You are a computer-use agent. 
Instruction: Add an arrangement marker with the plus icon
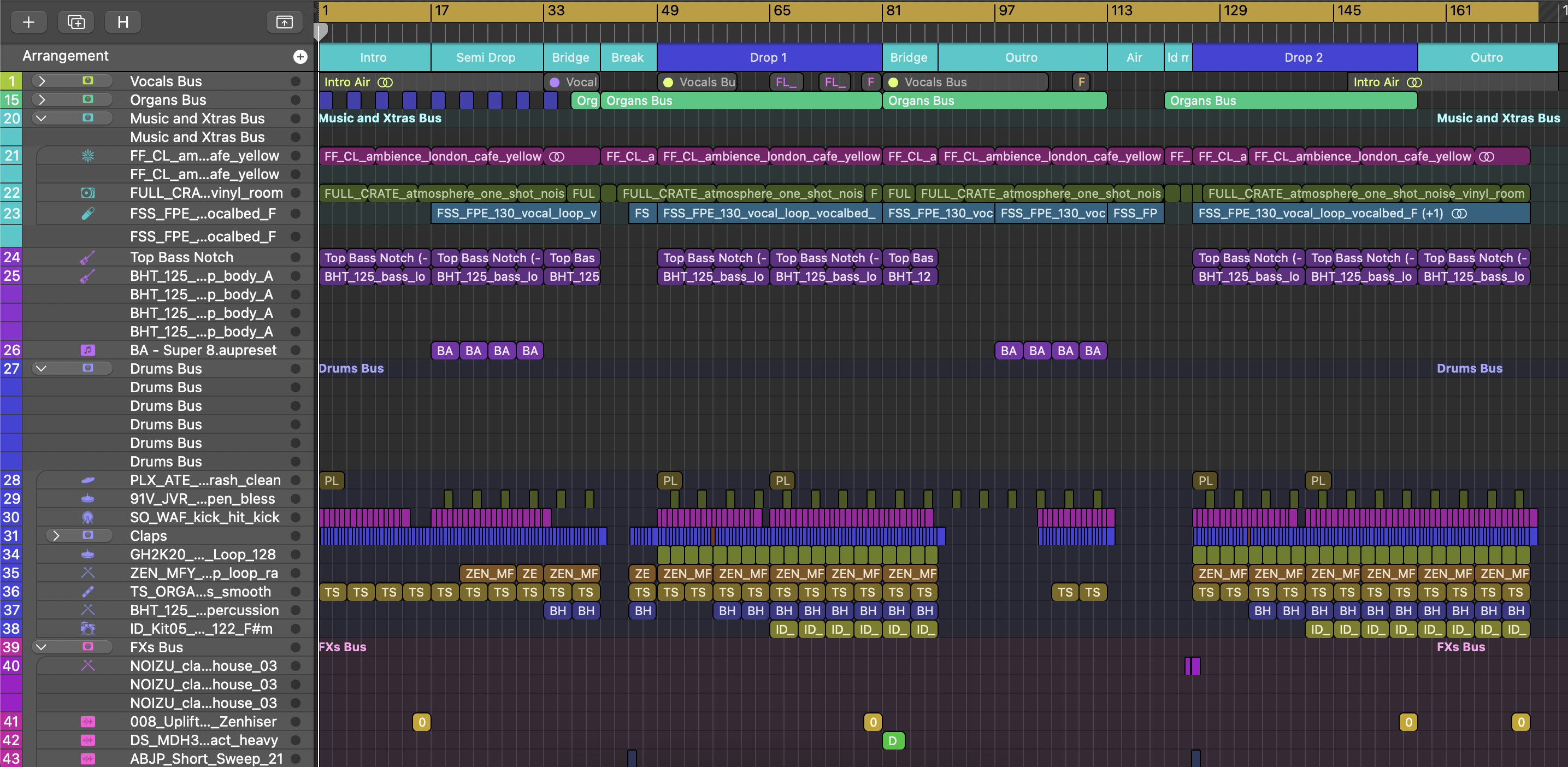point(300,57)
